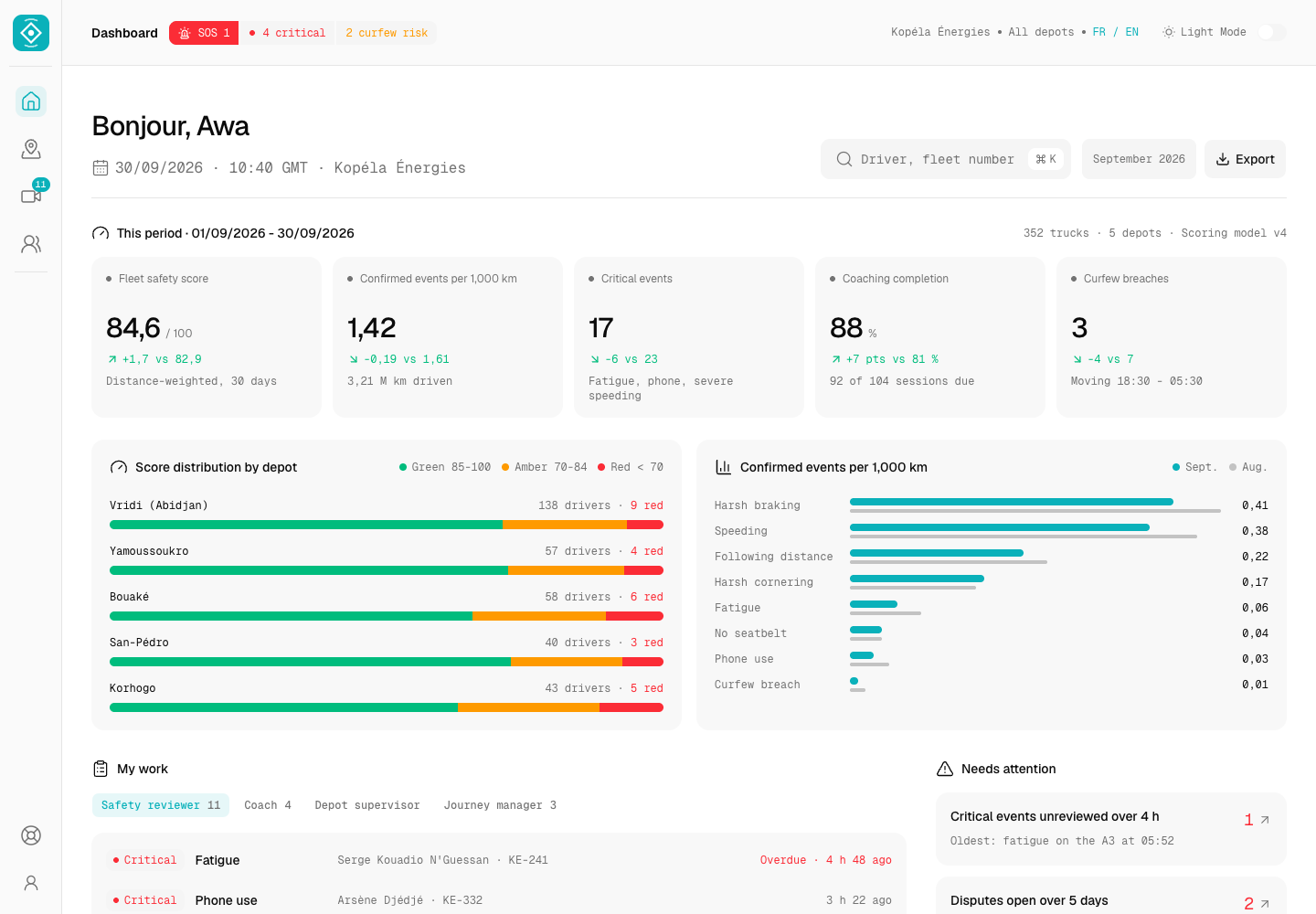Open the September 2026 period selector

[1139, 159]
